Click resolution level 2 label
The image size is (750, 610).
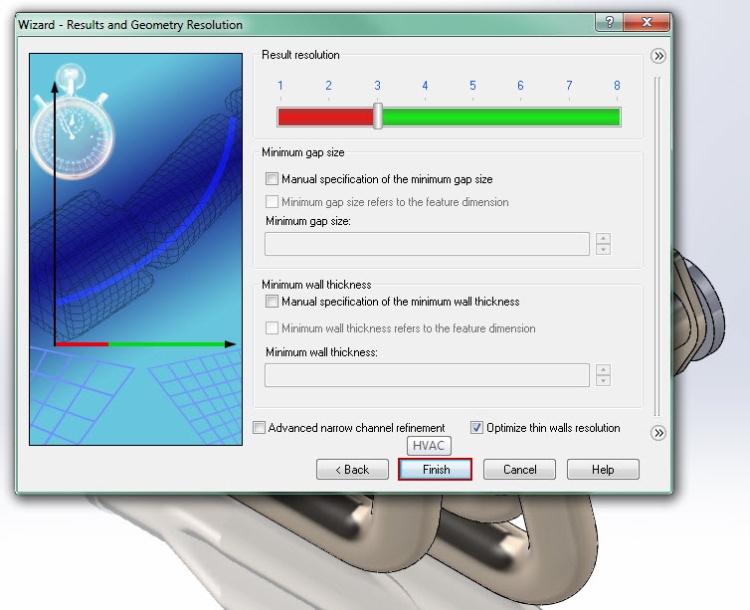(x=329, y=86)
